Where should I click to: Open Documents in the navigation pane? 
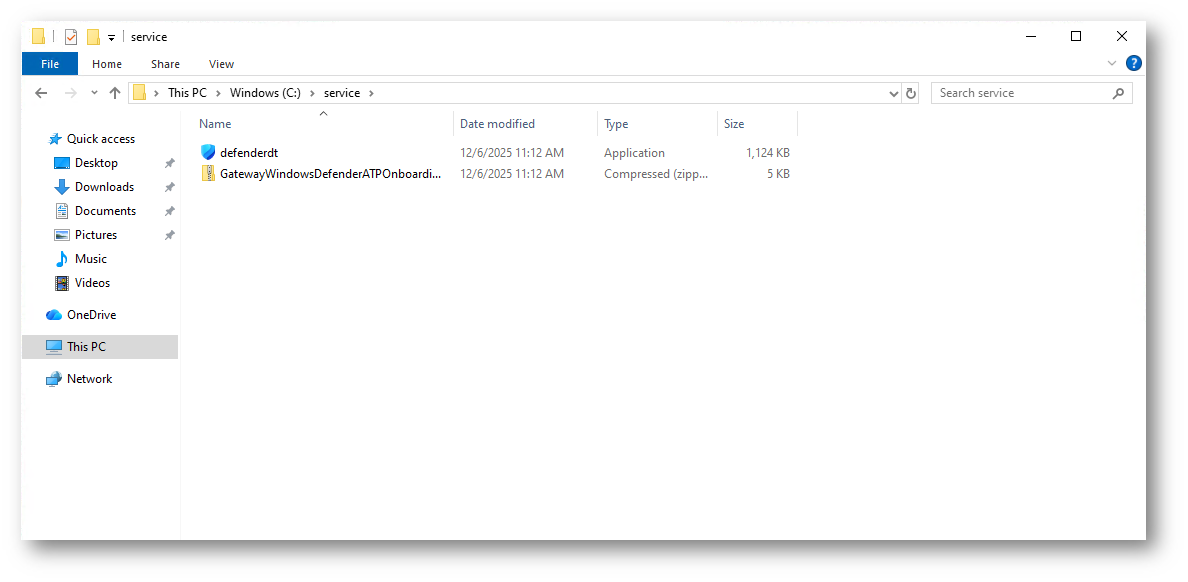[105, 211]
